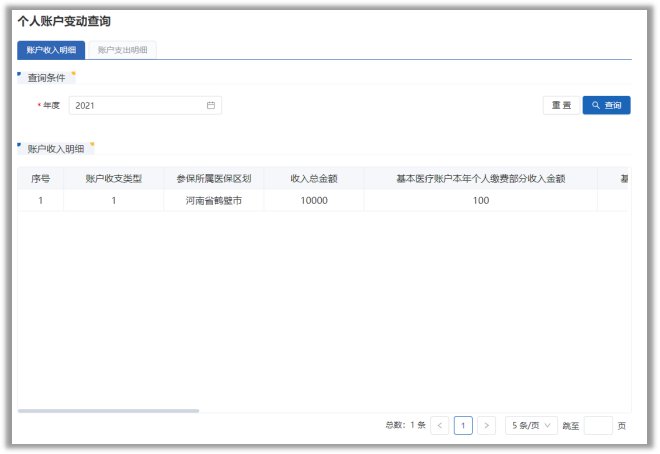Click the 序号 column header
Image resolution: width=660 pixels, height=454 pixels.
(x=41, y=179)
